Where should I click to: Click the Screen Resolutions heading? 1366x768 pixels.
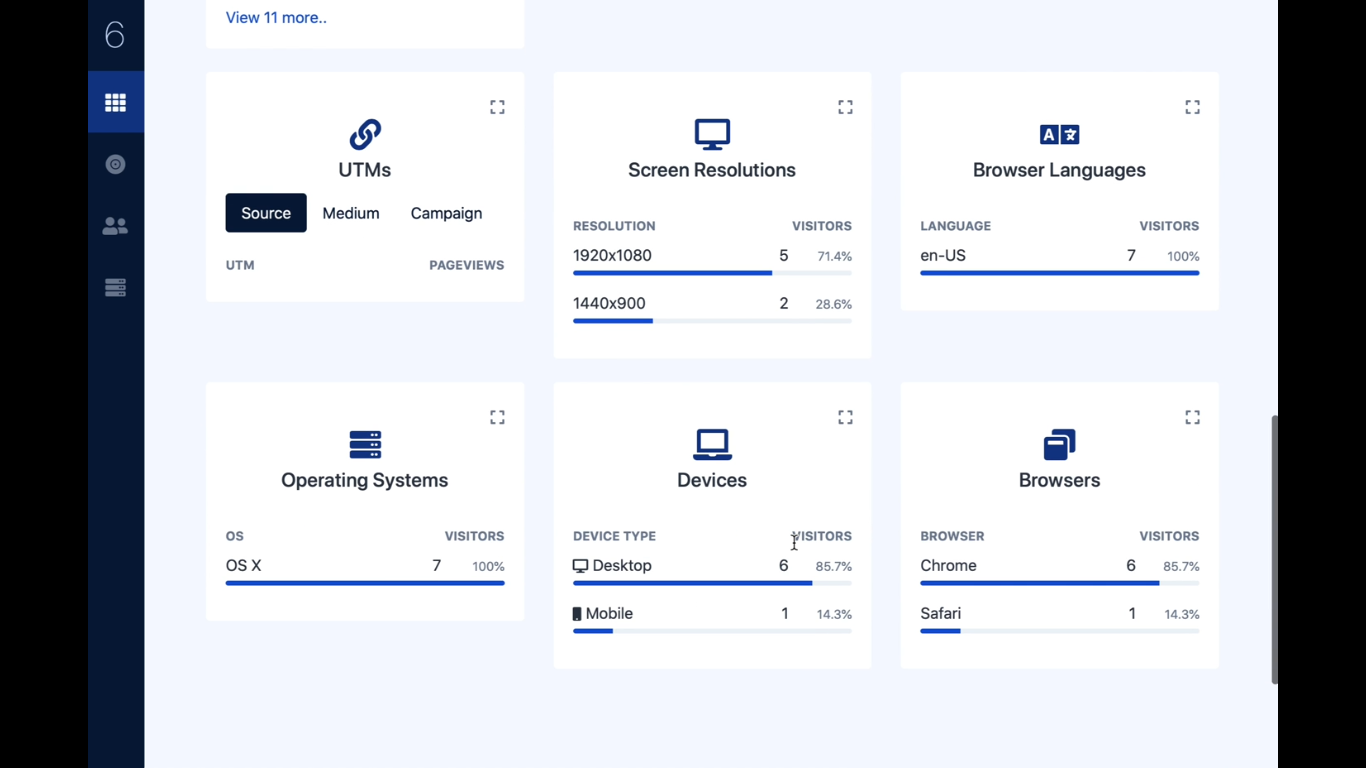pos(712,170)
